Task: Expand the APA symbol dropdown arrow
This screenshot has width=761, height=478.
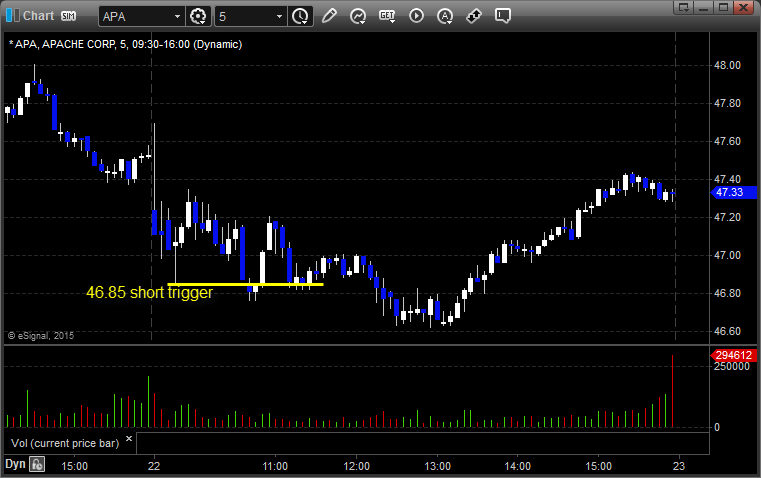Action: click(177, 16)
